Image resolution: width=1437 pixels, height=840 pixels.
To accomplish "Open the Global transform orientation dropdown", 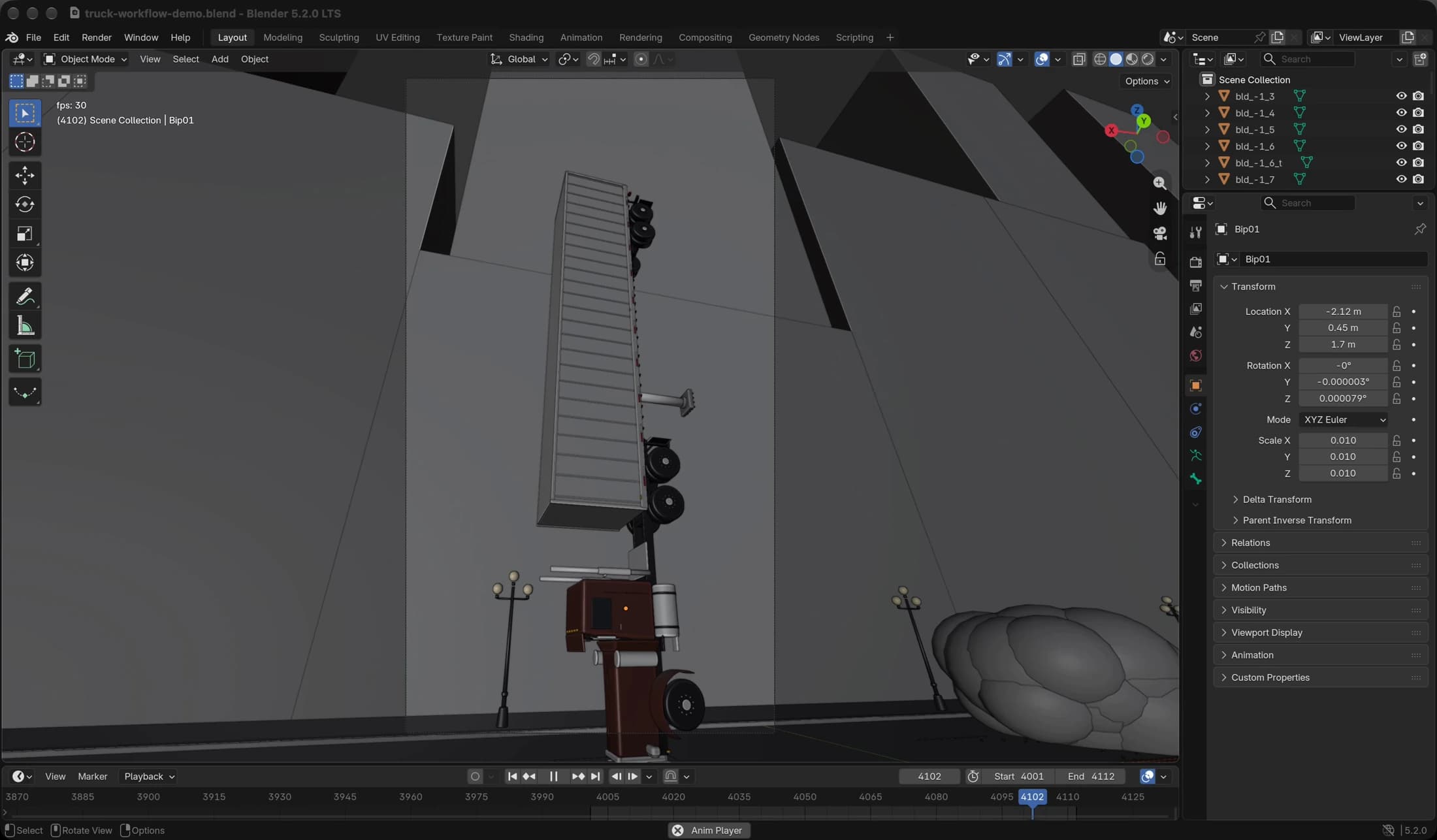I will click(520, 59).
